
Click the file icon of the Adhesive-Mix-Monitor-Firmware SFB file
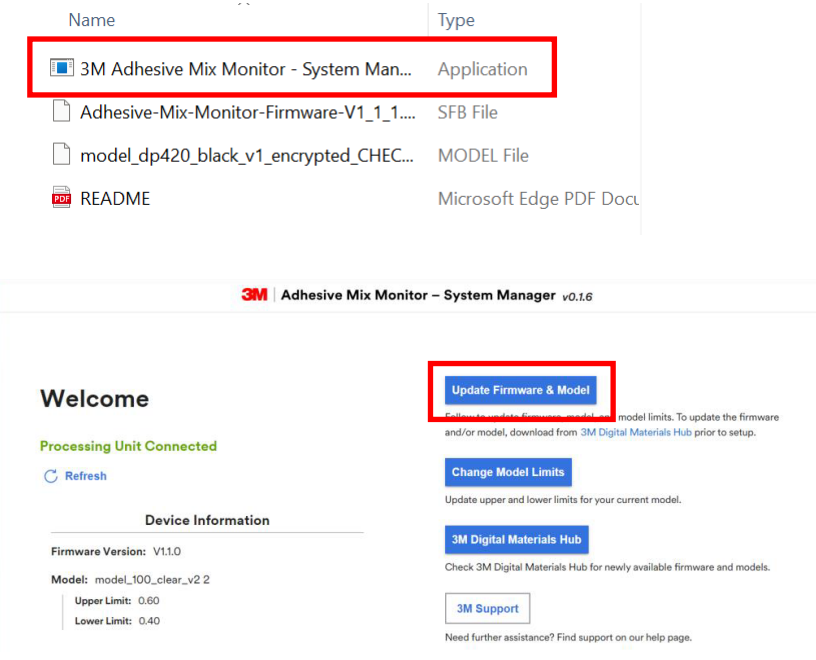click(x=61, y=110)
